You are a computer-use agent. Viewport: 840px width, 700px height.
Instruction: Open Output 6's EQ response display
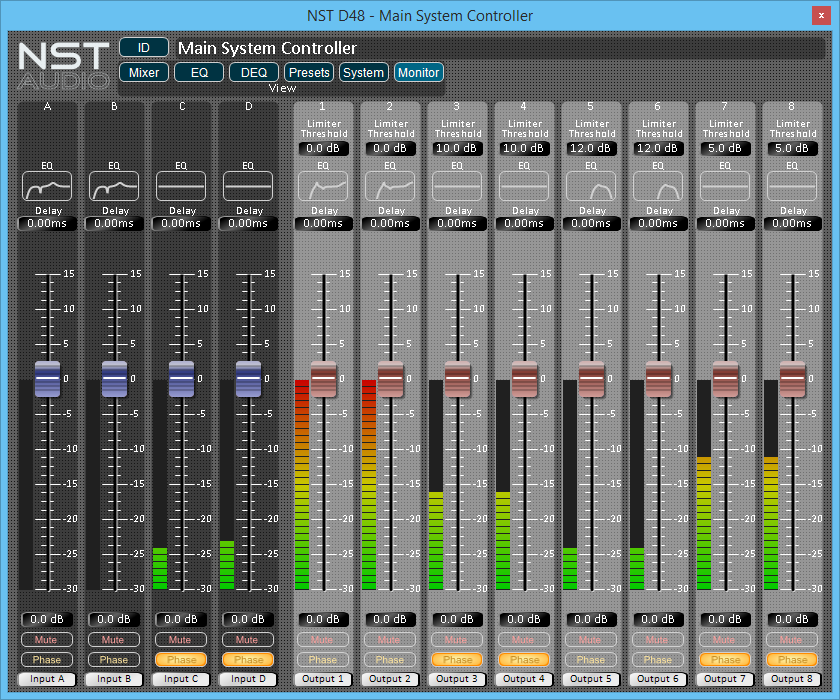[x=658, y=186]
